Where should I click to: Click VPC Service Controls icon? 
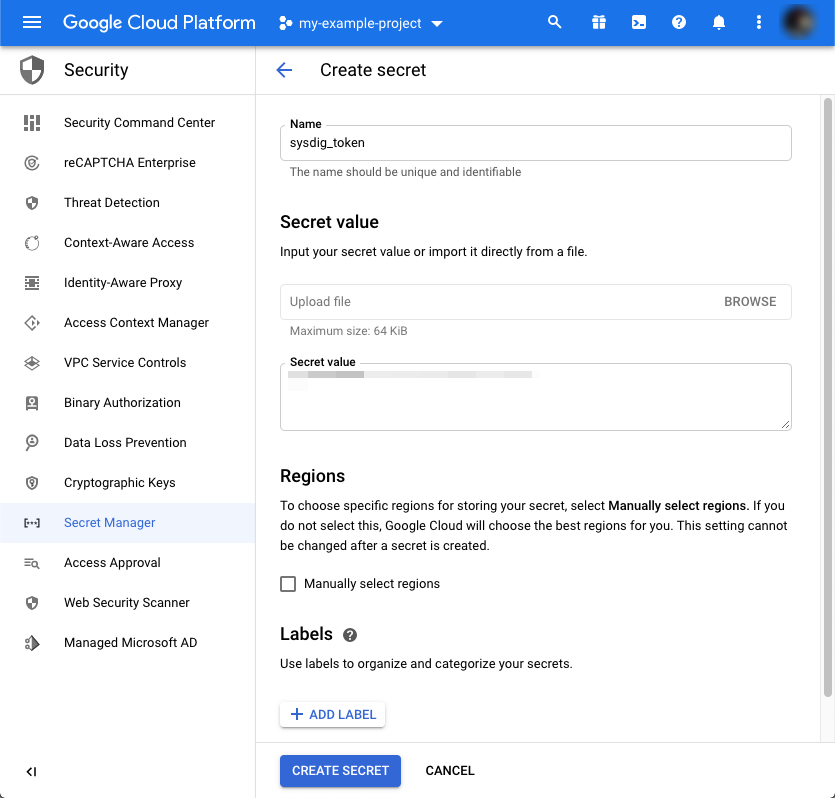click(32, 363)
